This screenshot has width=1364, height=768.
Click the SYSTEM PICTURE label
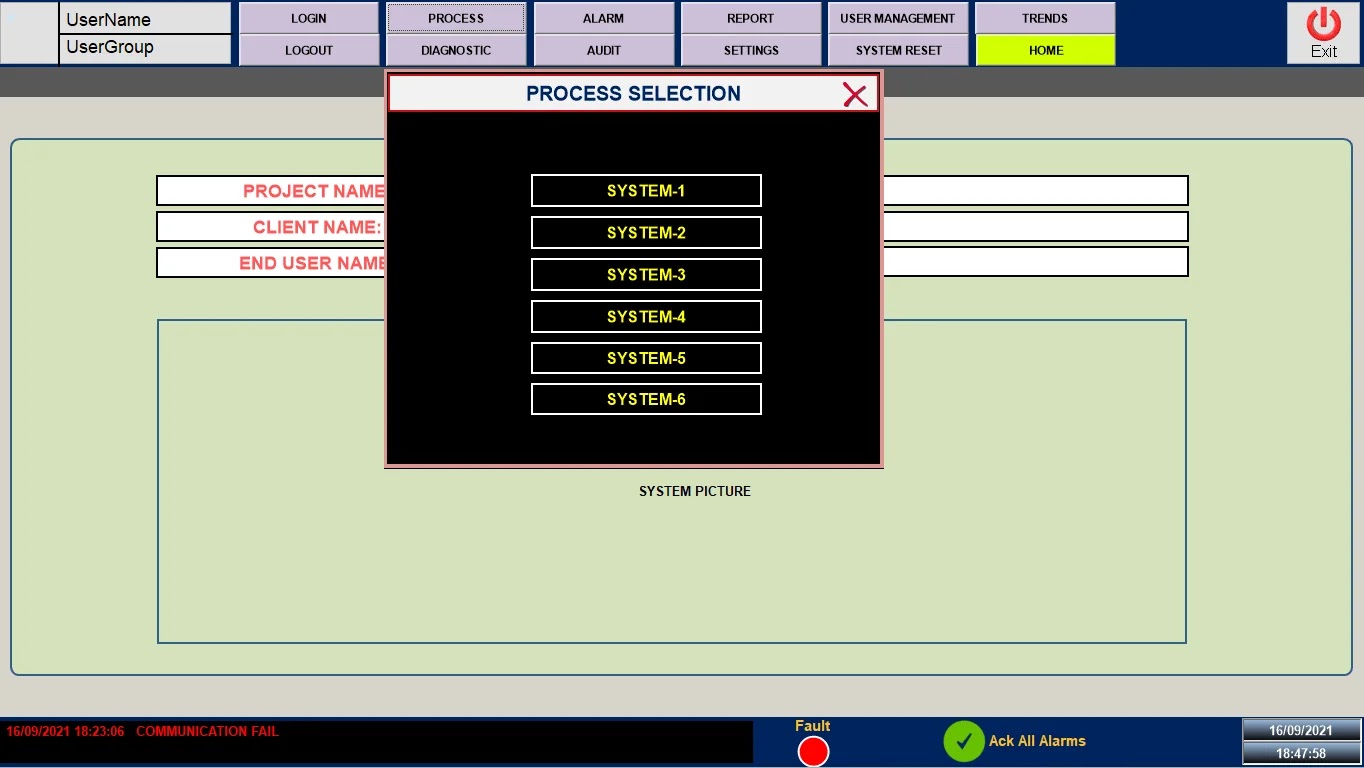[x=695, y=491]
